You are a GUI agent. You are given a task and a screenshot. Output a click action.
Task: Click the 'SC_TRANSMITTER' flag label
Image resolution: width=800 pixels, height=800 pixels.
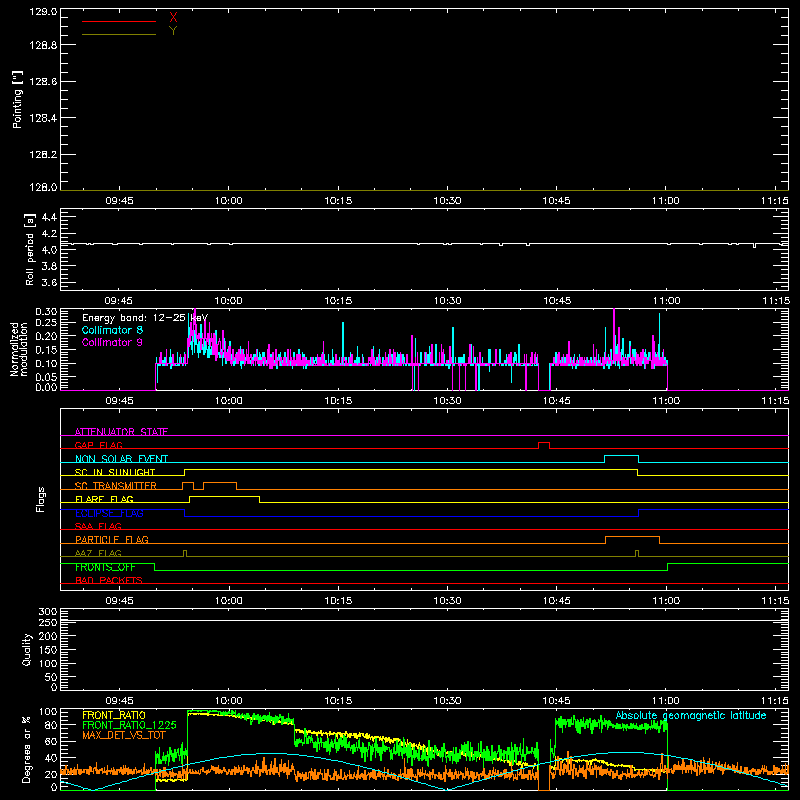pos(115,485)
